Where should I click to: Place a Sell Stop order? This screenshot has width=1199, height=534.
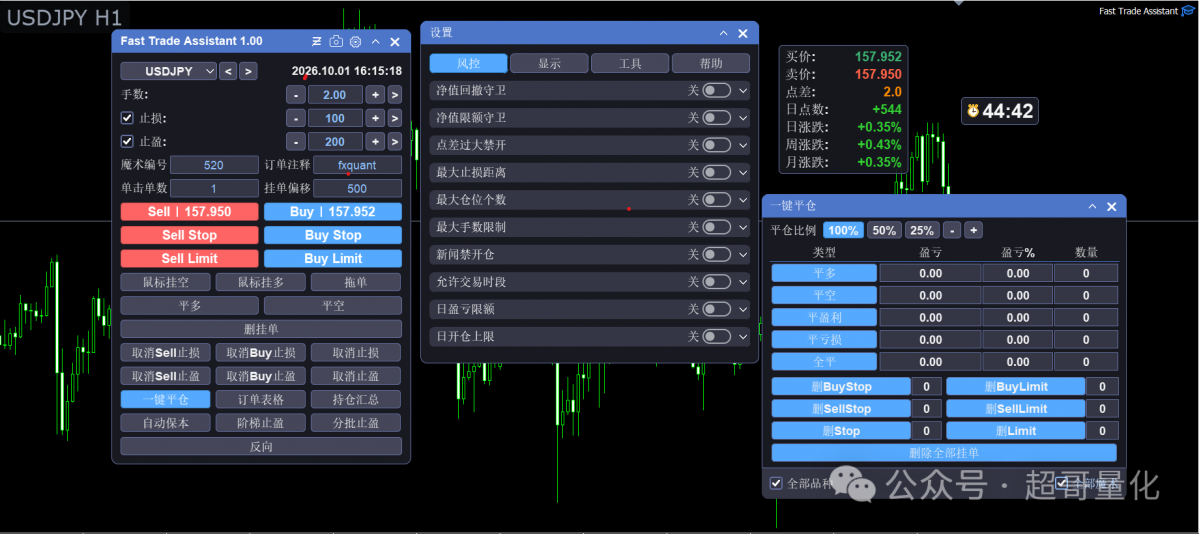tap(190, 235)
